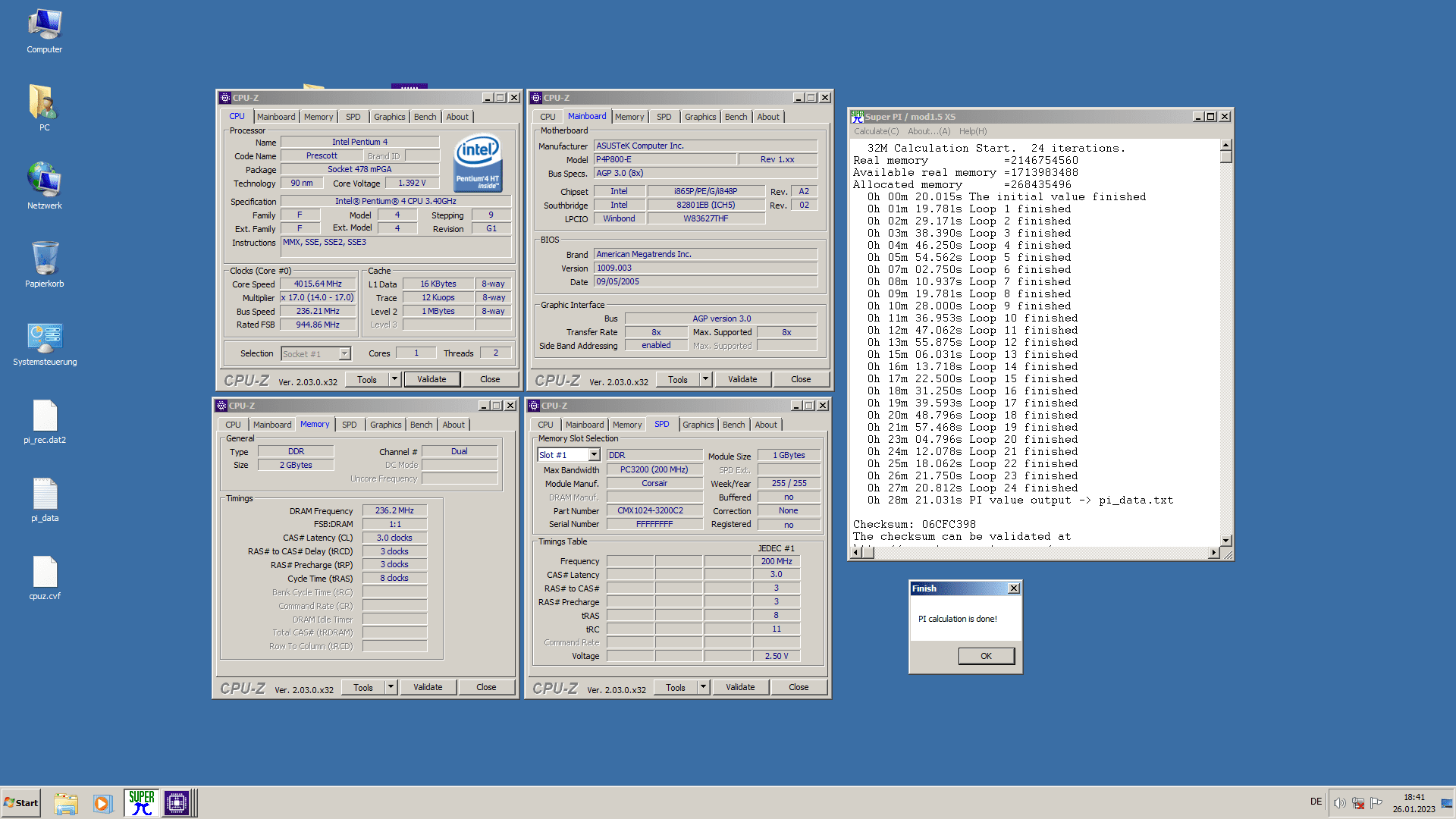The width and height of the screenshot is (1456, 819).
Task: Click Close button in Memory window
Action: [486, 687]
